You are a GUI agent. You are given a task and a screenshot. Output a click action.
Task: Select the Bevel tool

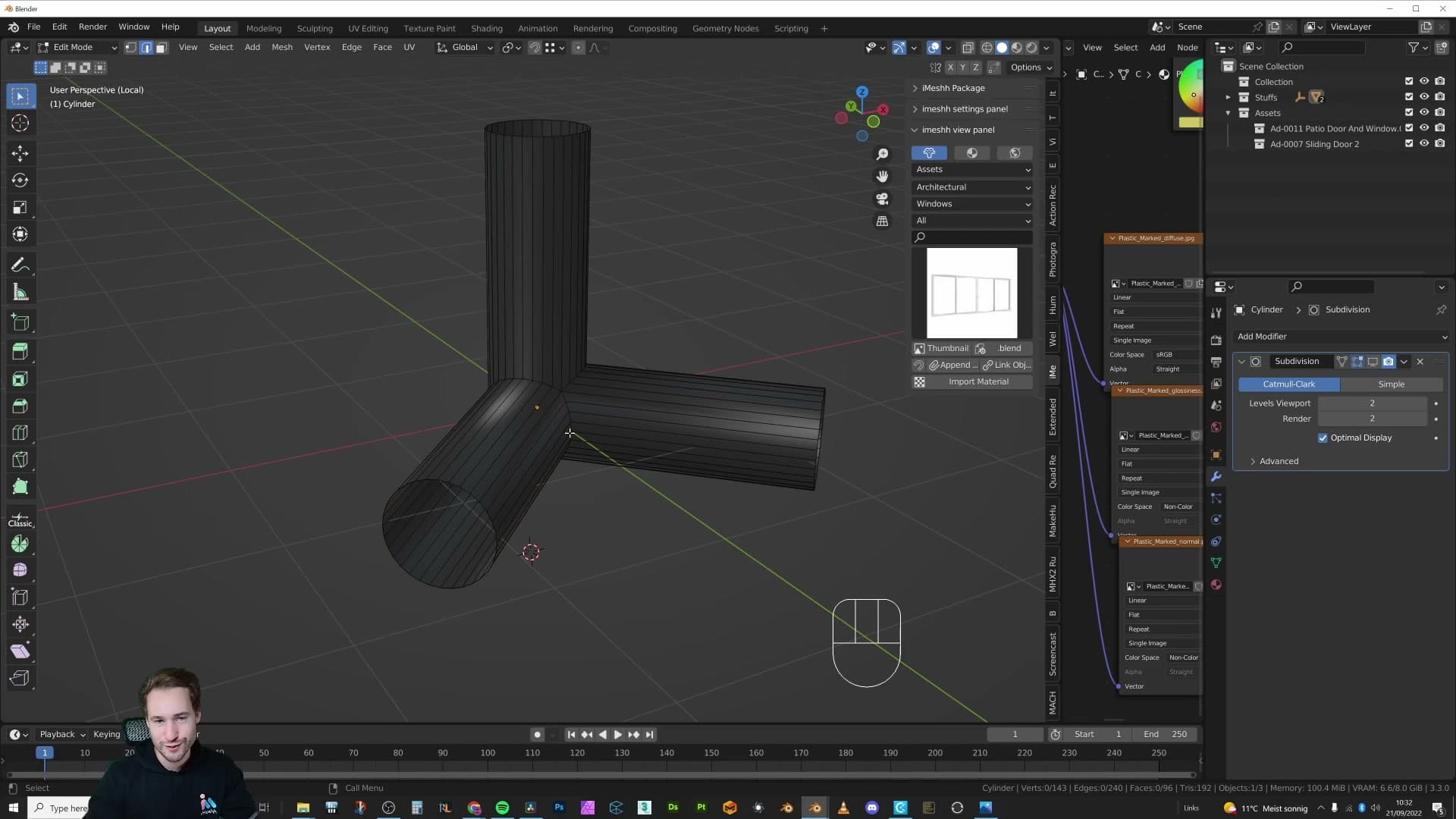click(x=20, y=406)
